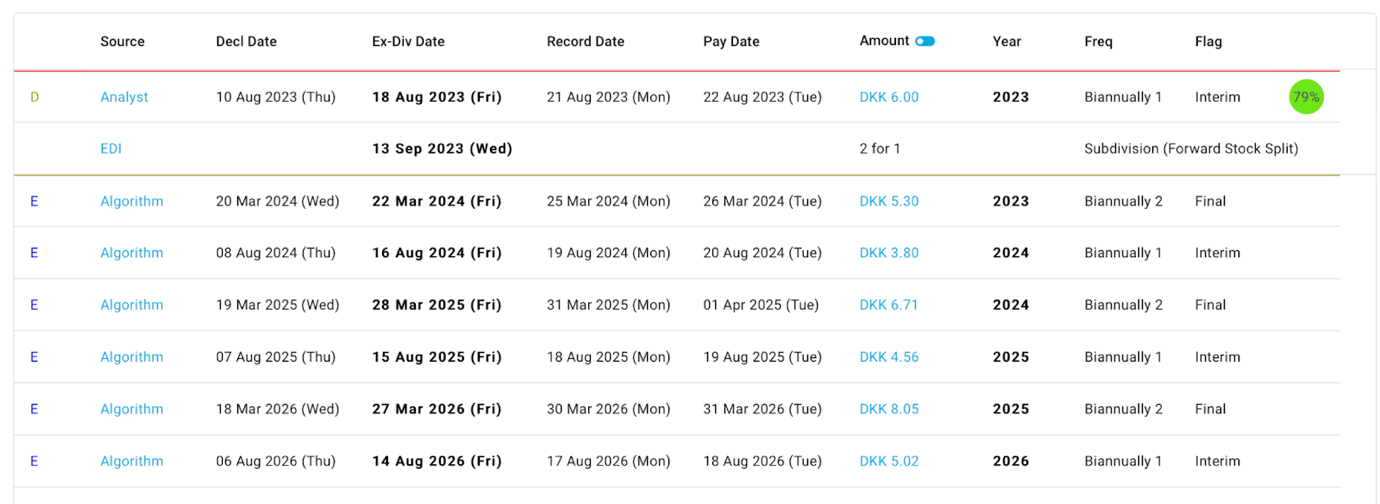Click the 28 Mar 2025 ex-dividend date
The width and height of the screenshot is (1380, 504).
coord(436,305)
